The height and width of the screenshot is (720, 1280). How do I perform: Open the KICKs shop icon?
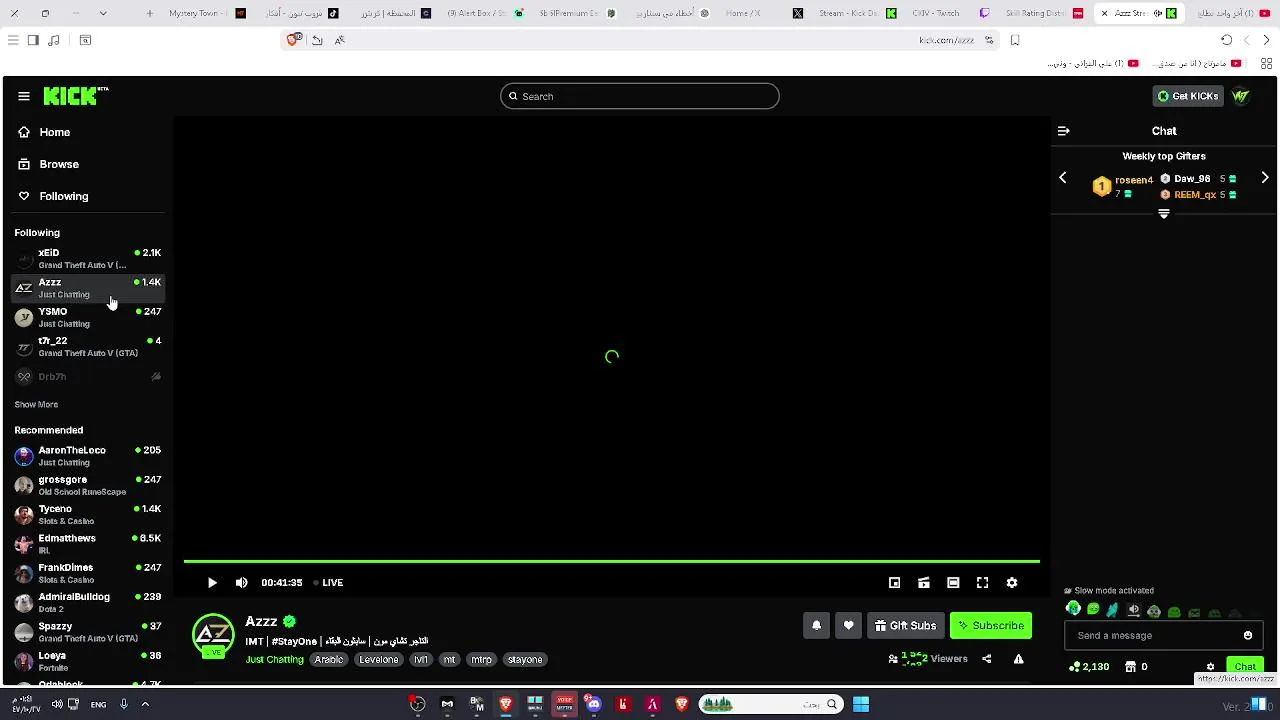point(1130,666)
